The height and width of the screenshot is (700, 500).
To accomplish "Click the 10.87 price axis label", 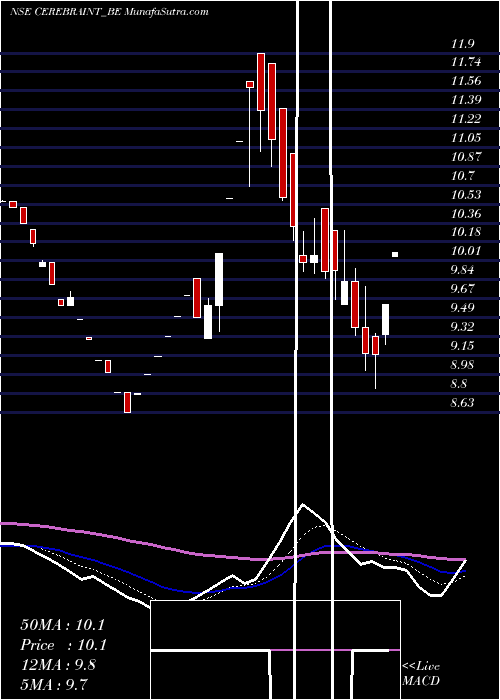I will [466, 157].
